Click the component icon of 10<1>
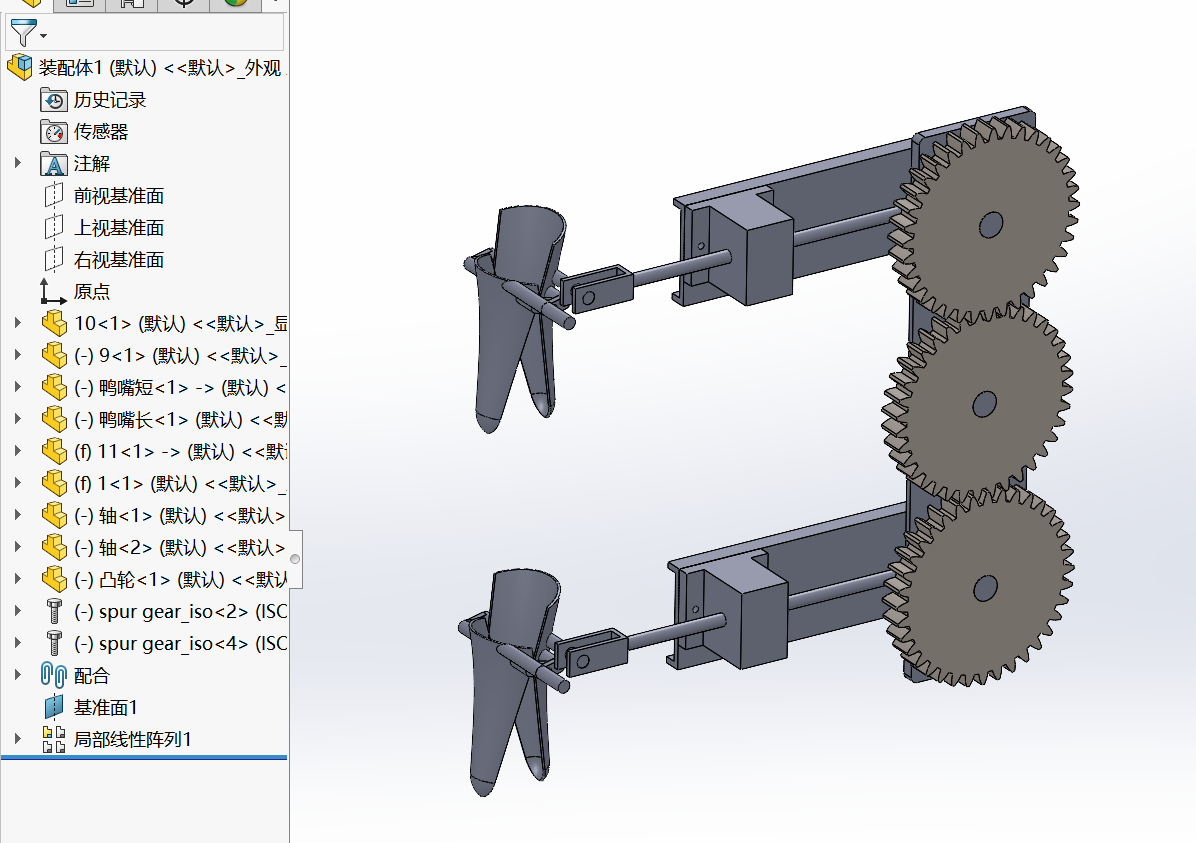The width and height of the screenshot is (1196, 843). (54, 323)
